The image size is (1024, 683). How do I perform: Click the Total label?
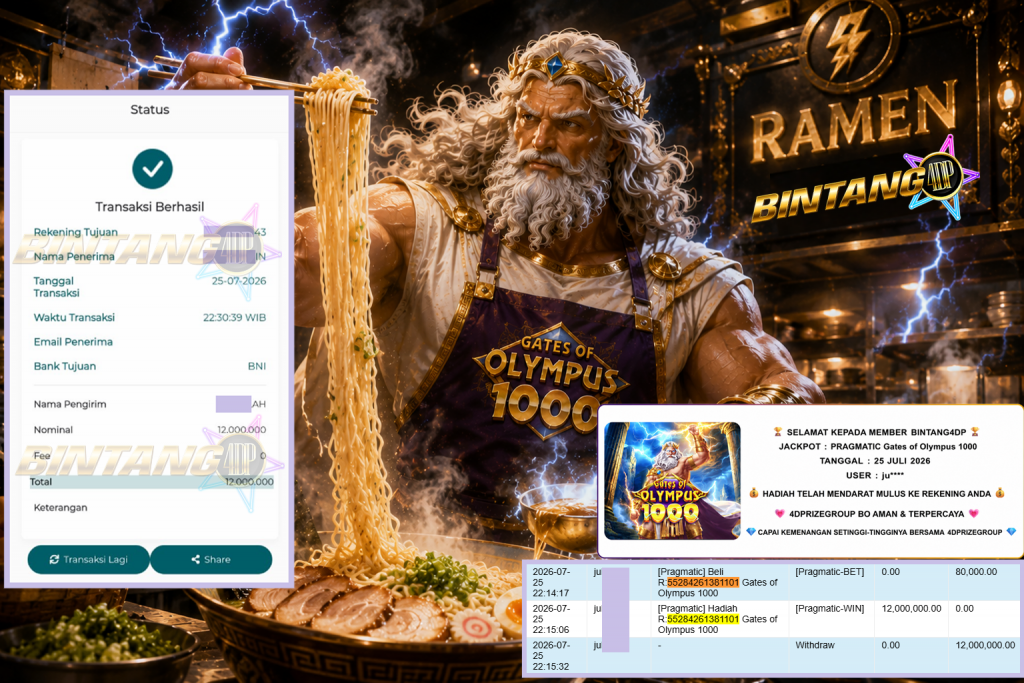coord(40,481)
